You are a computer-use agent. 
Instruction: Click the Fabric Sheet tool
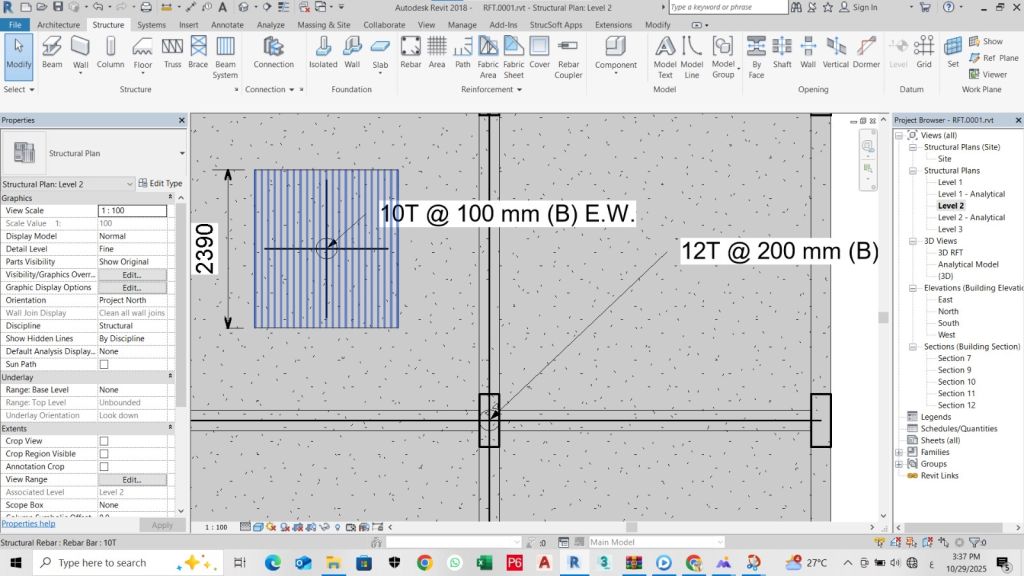pos(513,56)
